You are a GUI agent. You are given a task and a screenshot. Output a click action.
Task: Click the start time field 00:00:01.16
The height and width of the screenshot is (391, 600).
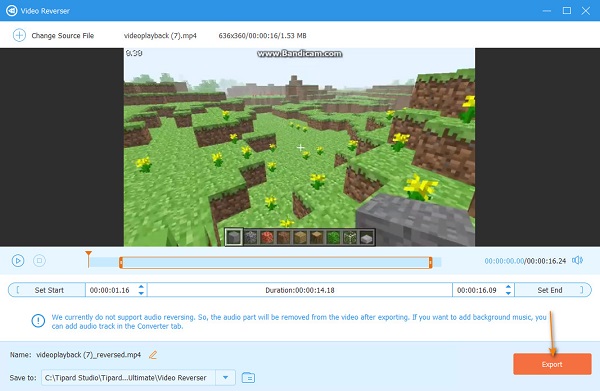(110, 290)
